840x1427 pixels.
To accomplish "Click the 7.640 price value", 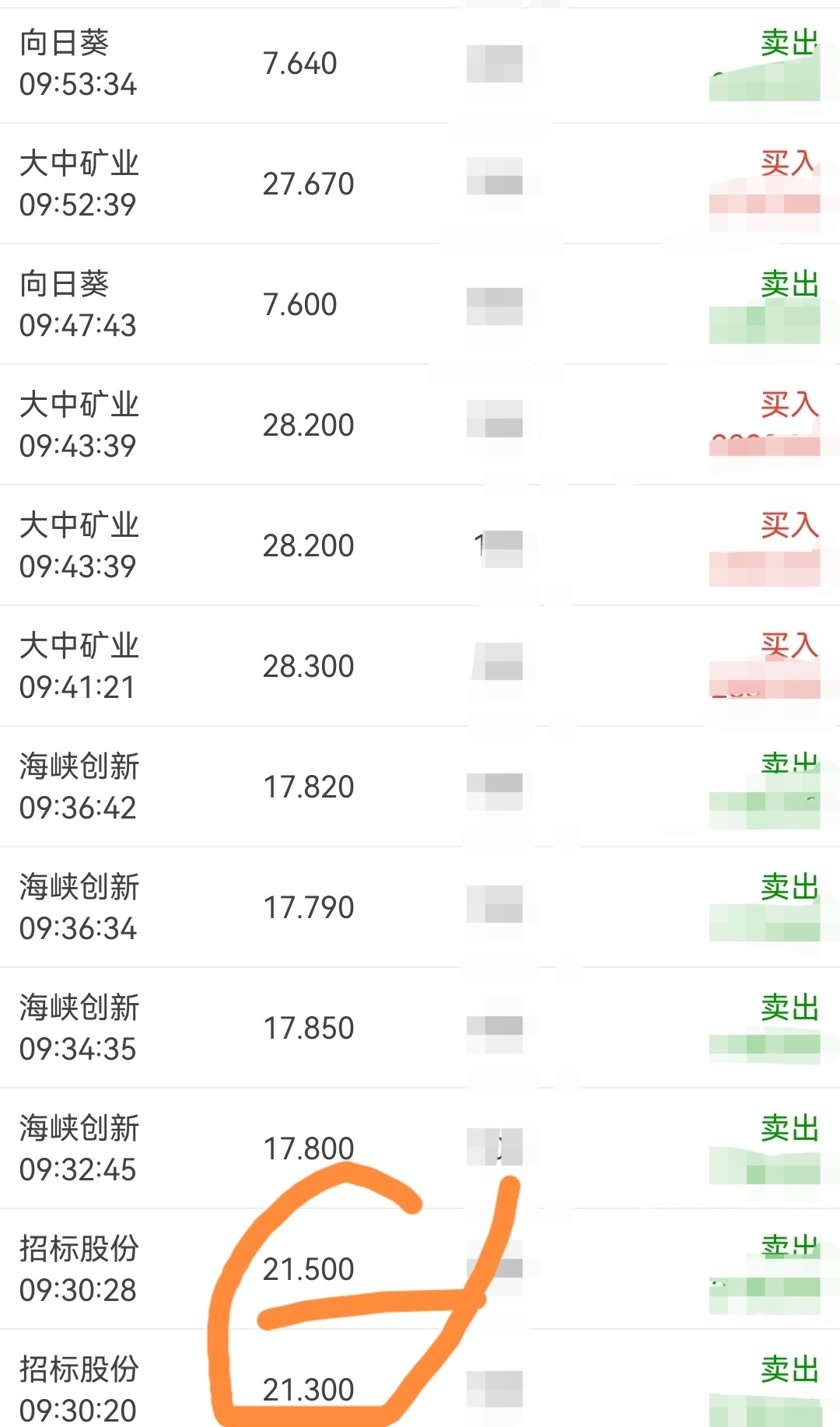I will point(300,64).
